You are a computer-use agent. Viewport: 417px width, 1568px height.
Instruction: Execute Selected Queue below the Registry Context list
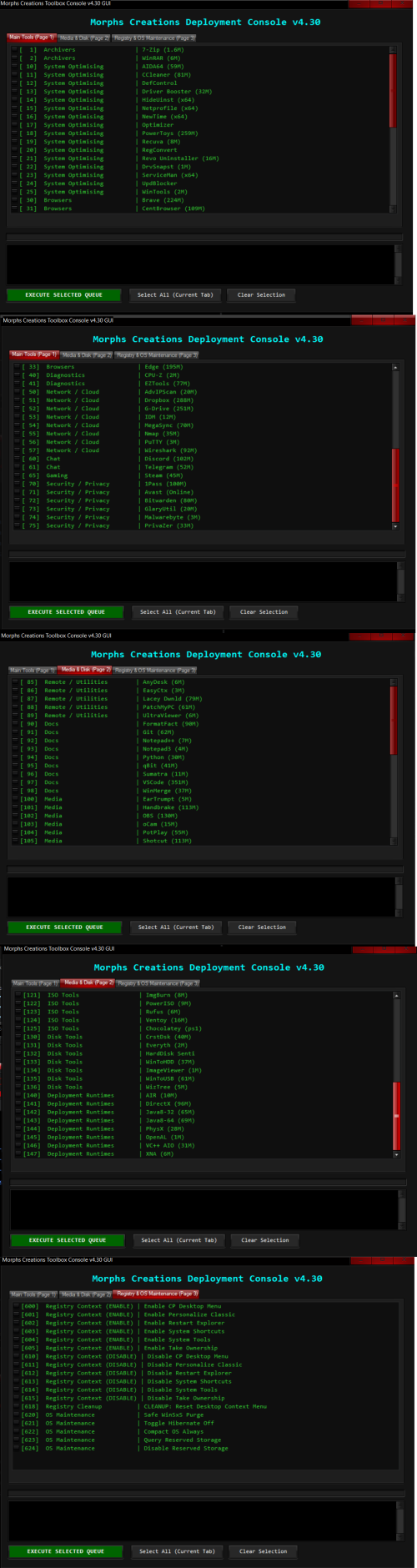point(65,1551)
